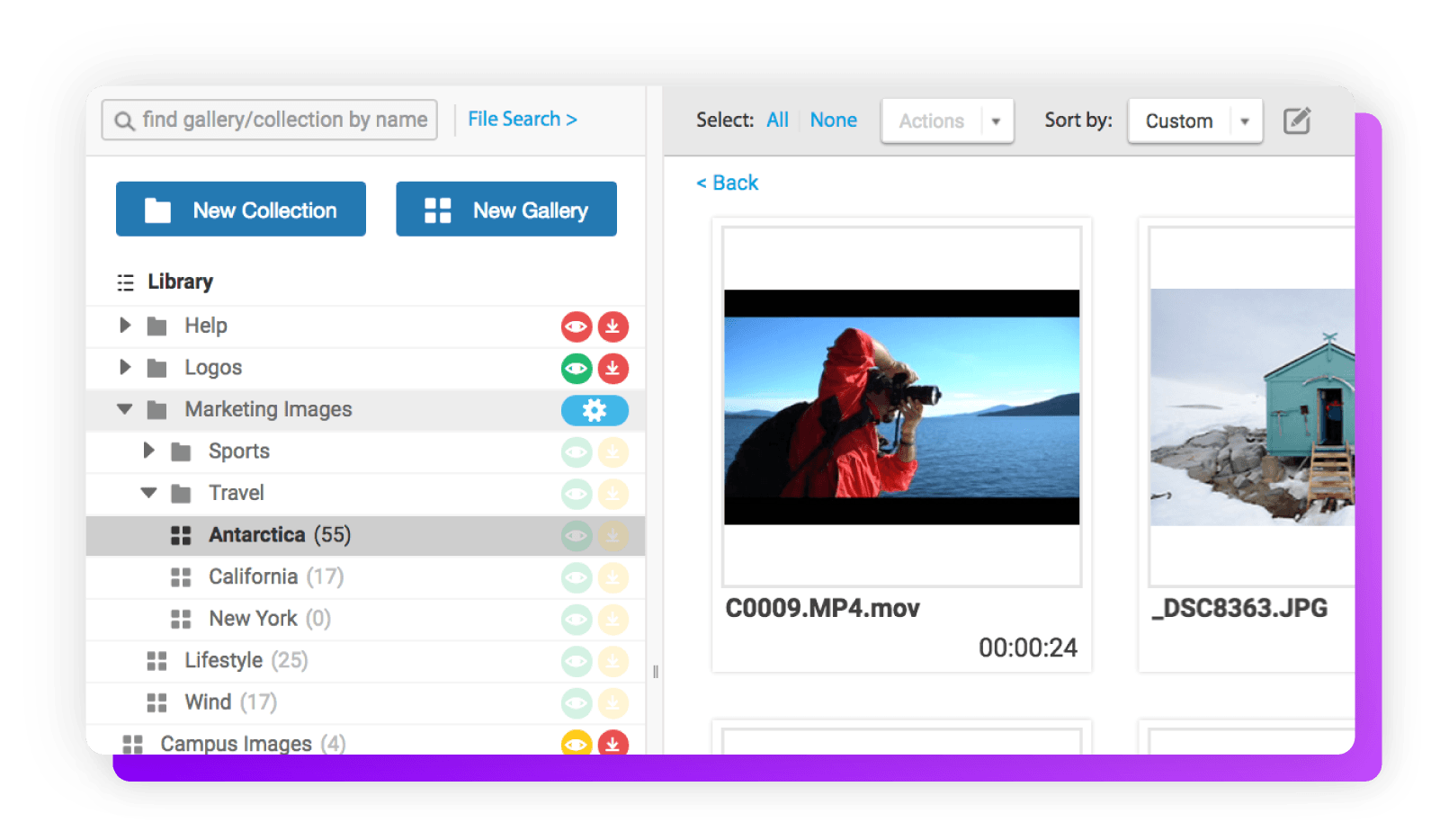This screenshot has height=840, width=1440.
Task: Expand the Logos folder arrow
Action: [x=125, y=367]
